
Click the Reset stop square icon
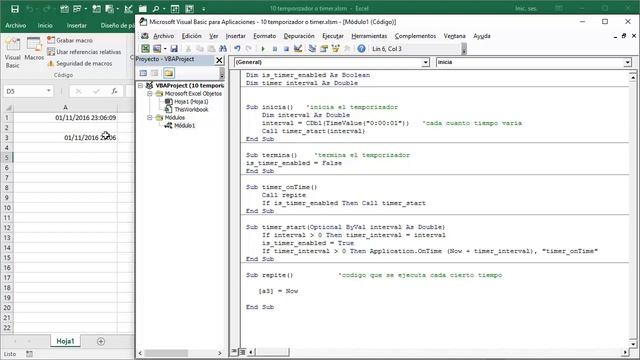[286, 49]
